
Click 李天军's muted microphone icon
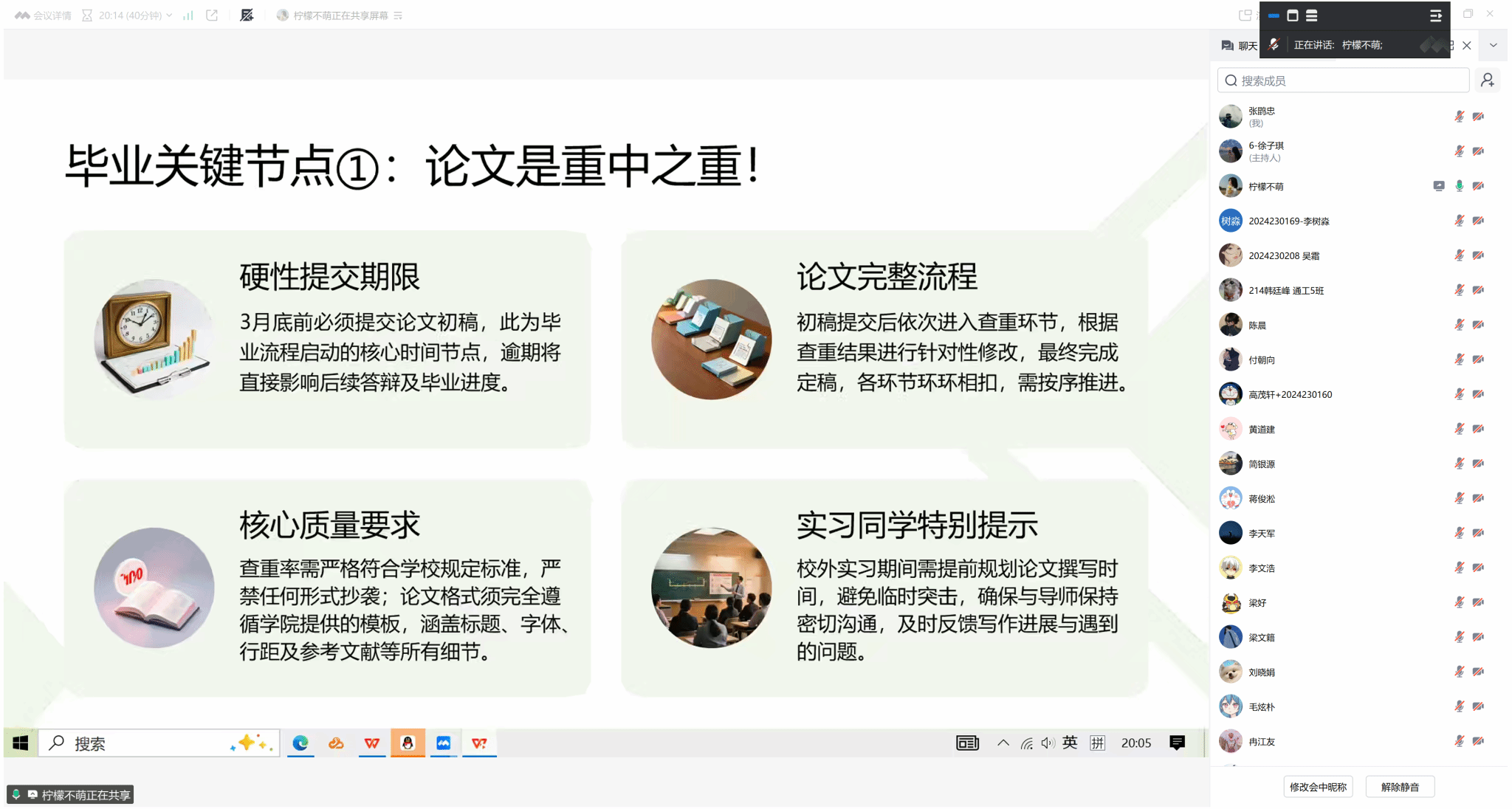(1460, 533)
